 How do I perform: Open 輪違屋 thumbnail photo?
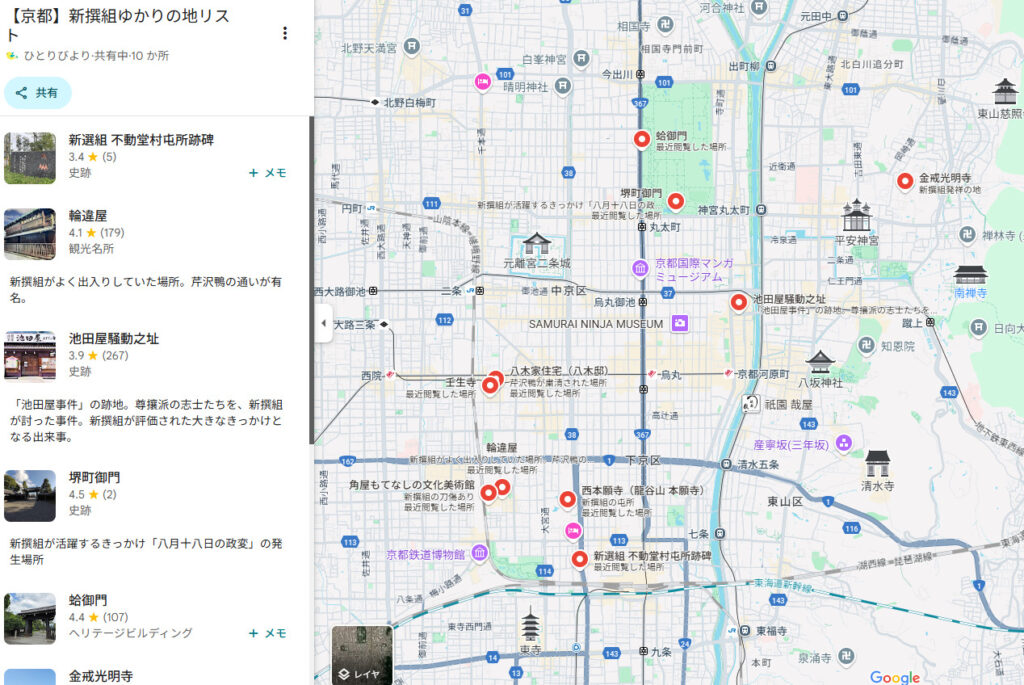(29, 234)
